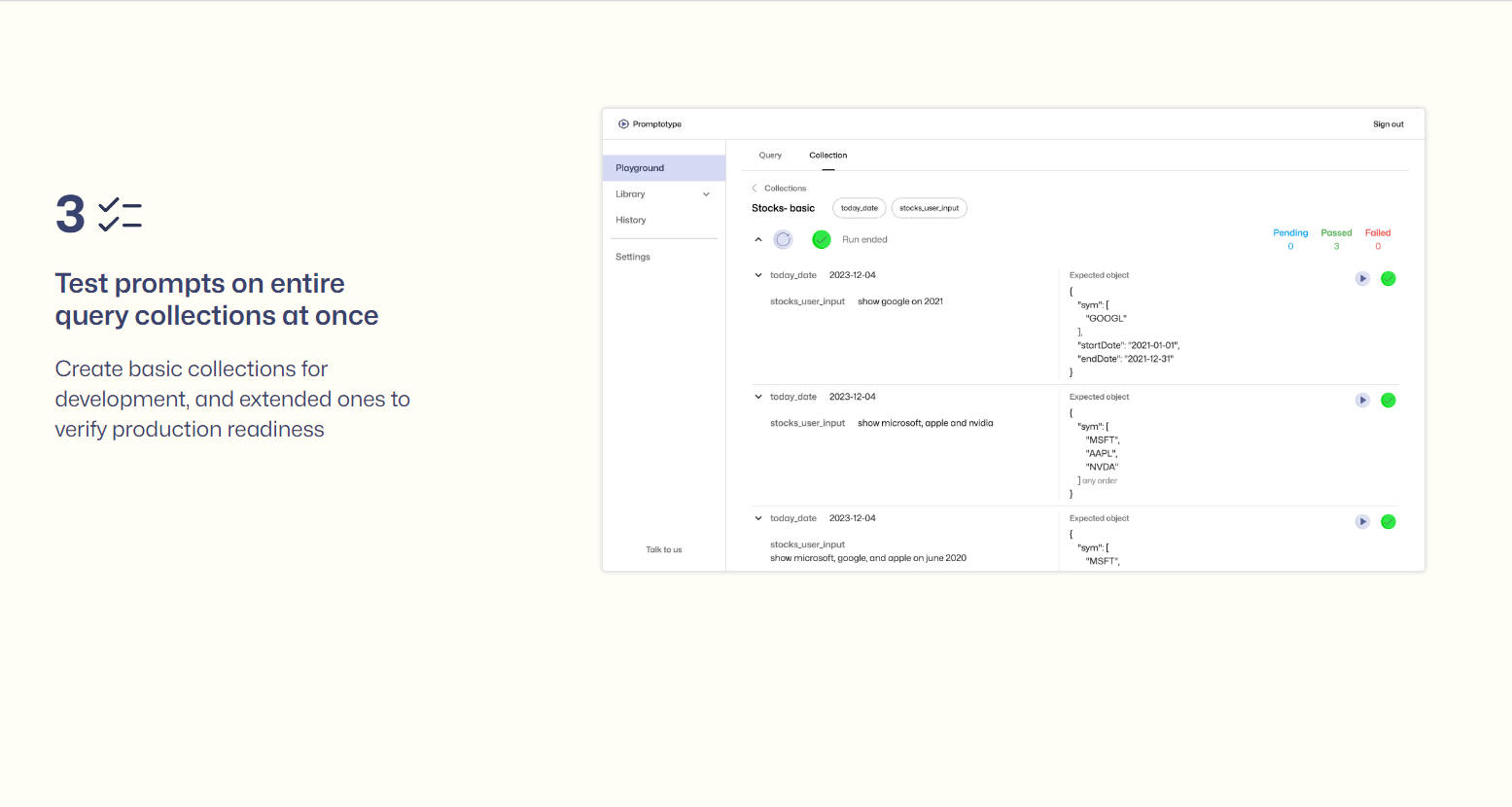Run the June 2020 stocks query
Viewport: 1512px width, 807px height.
coord(1362,522)
